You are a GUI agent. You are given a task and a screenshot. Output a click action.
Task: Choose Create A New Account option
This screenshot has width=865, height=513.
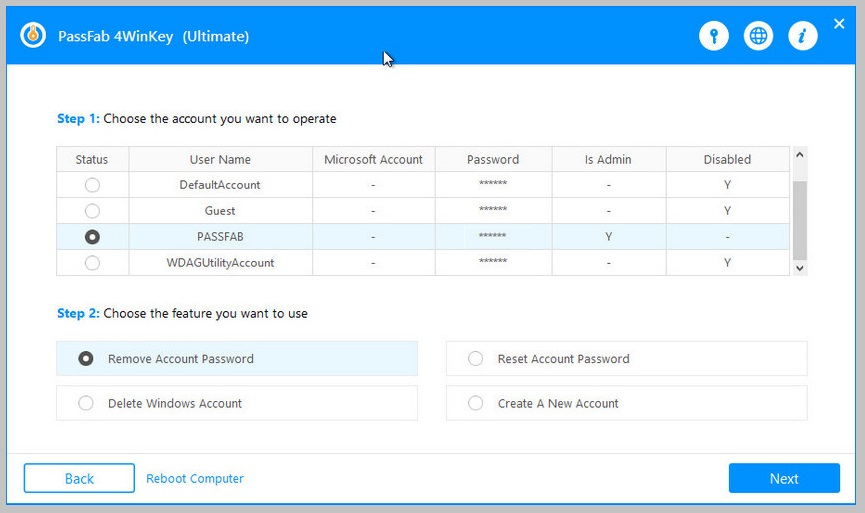[626, 403]
